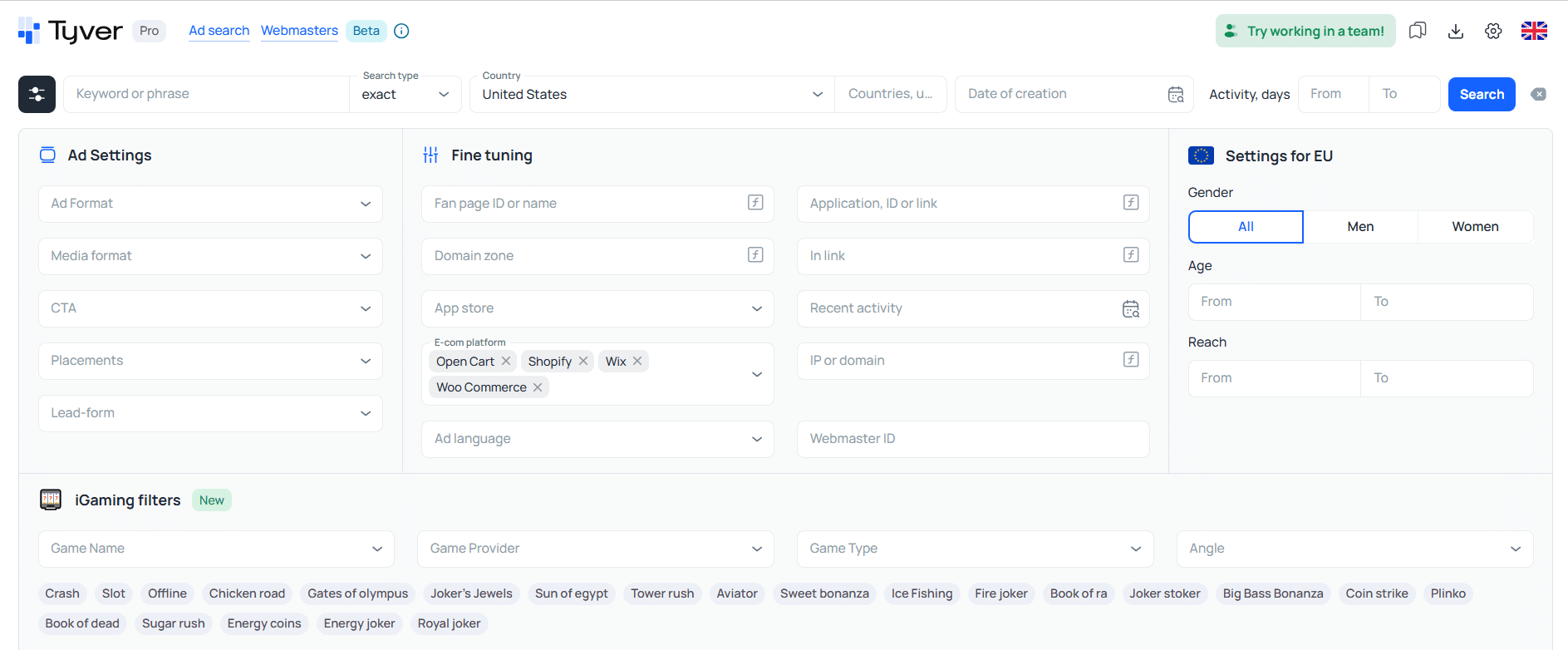Open the bookmarks icon in the header
Image resolution: width=1568 pixels, height=650 pixels.
click(x=1418, y=31)
